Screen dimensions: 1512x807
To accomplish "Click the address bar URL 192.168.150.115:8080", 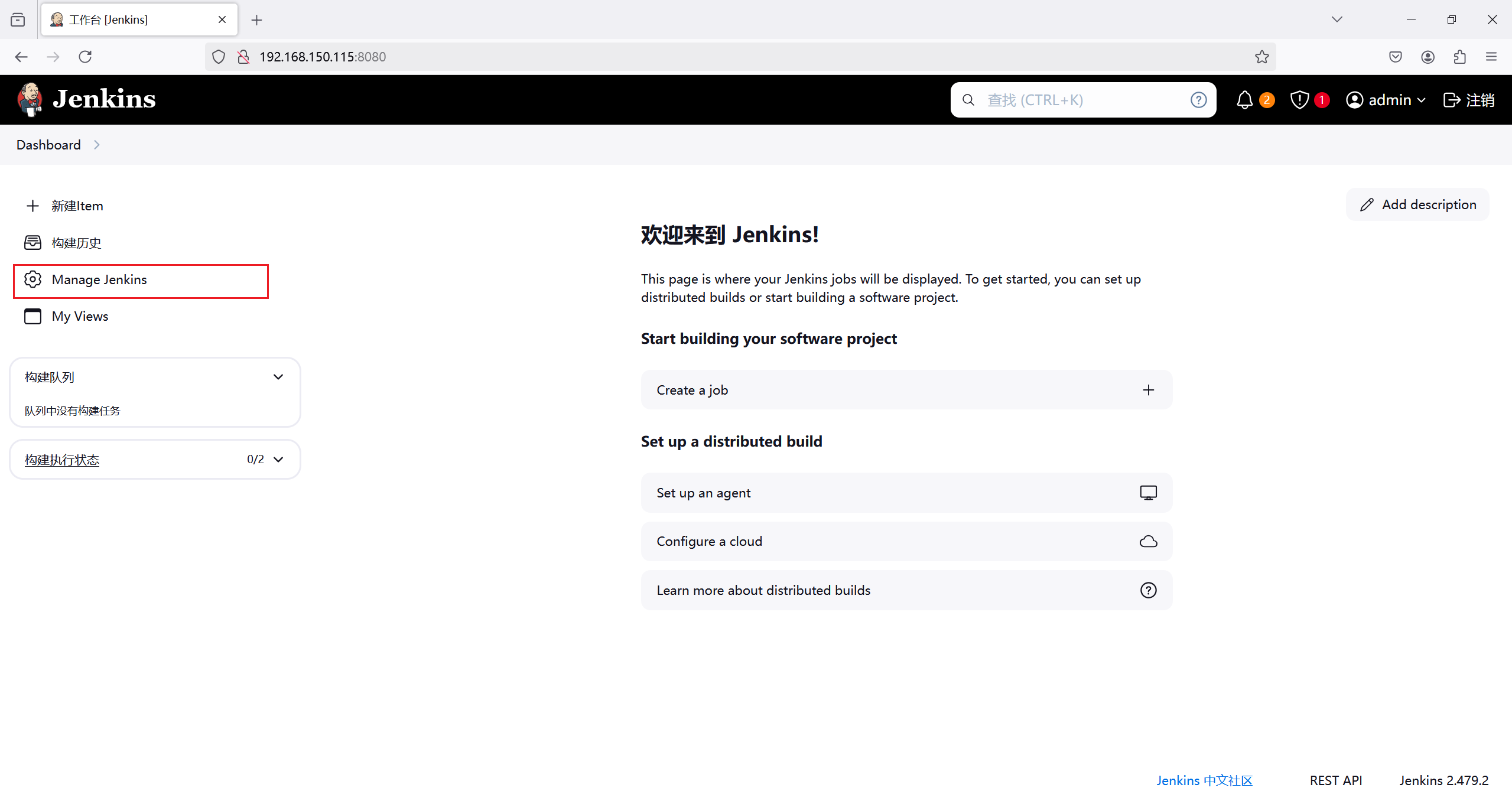I will pyautogui.click(x=323, y=57).
